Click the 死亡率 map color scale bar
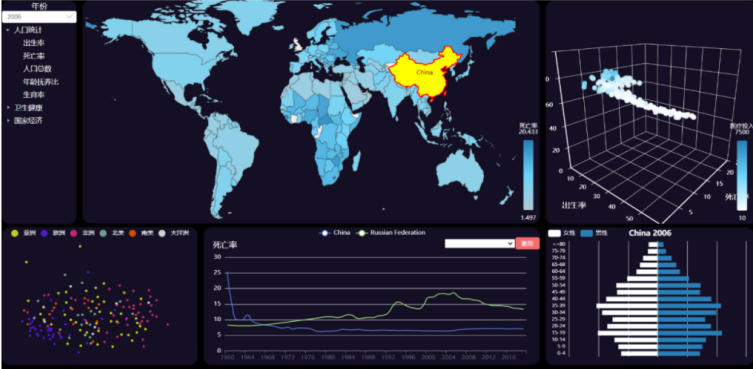This screenshot has height=369, width=753. tap(528, 175)
